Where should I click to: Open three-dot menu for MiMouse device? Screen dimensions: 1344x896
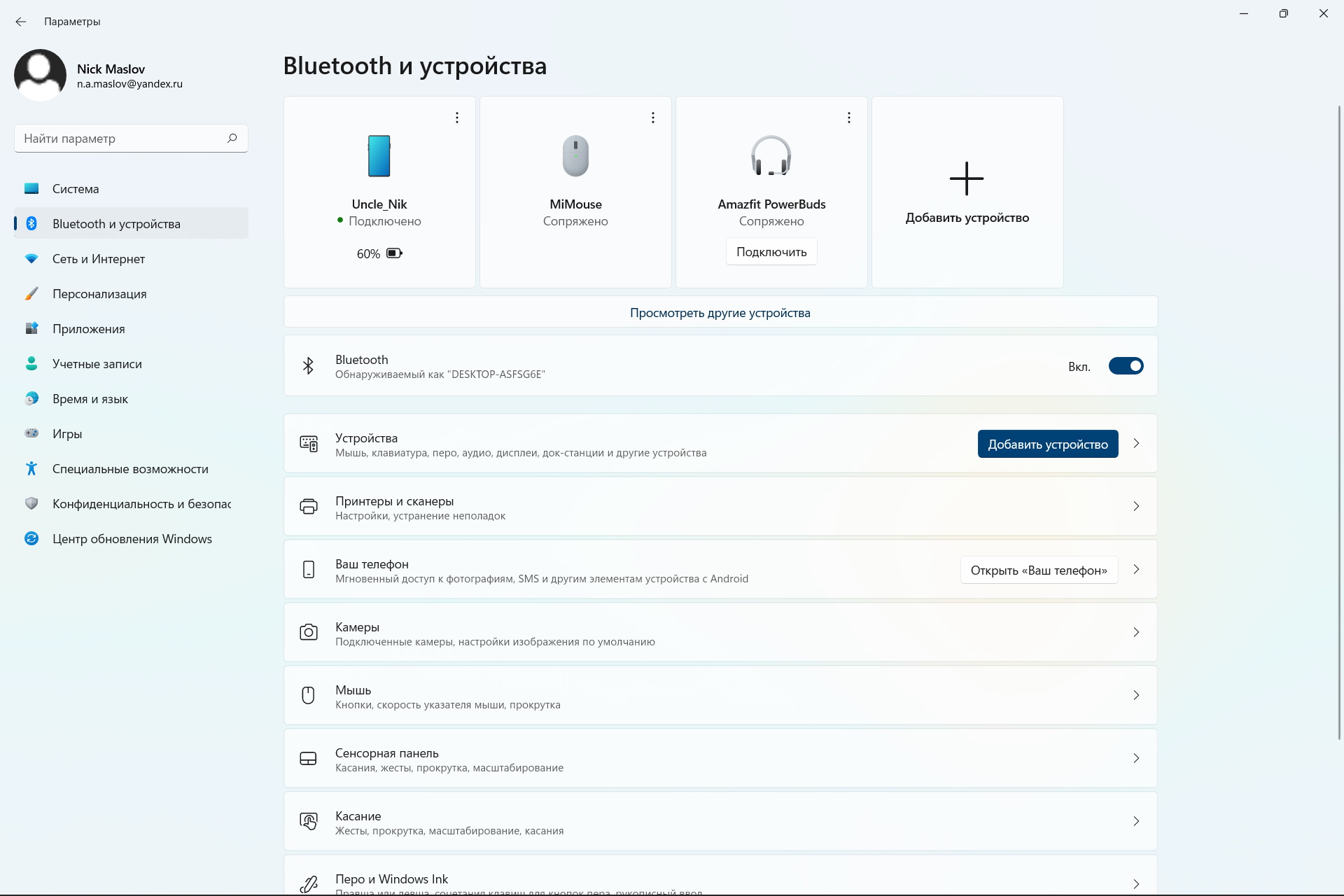tap(653, 118)
